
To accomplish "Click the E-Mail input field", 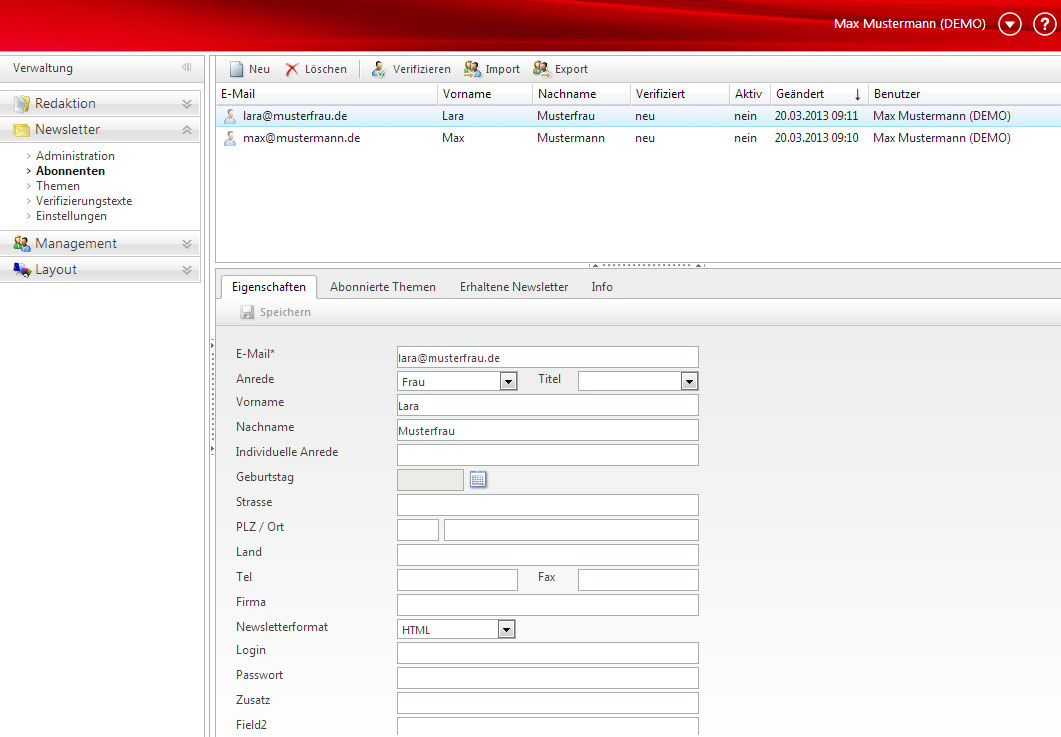I will point(547,357).
